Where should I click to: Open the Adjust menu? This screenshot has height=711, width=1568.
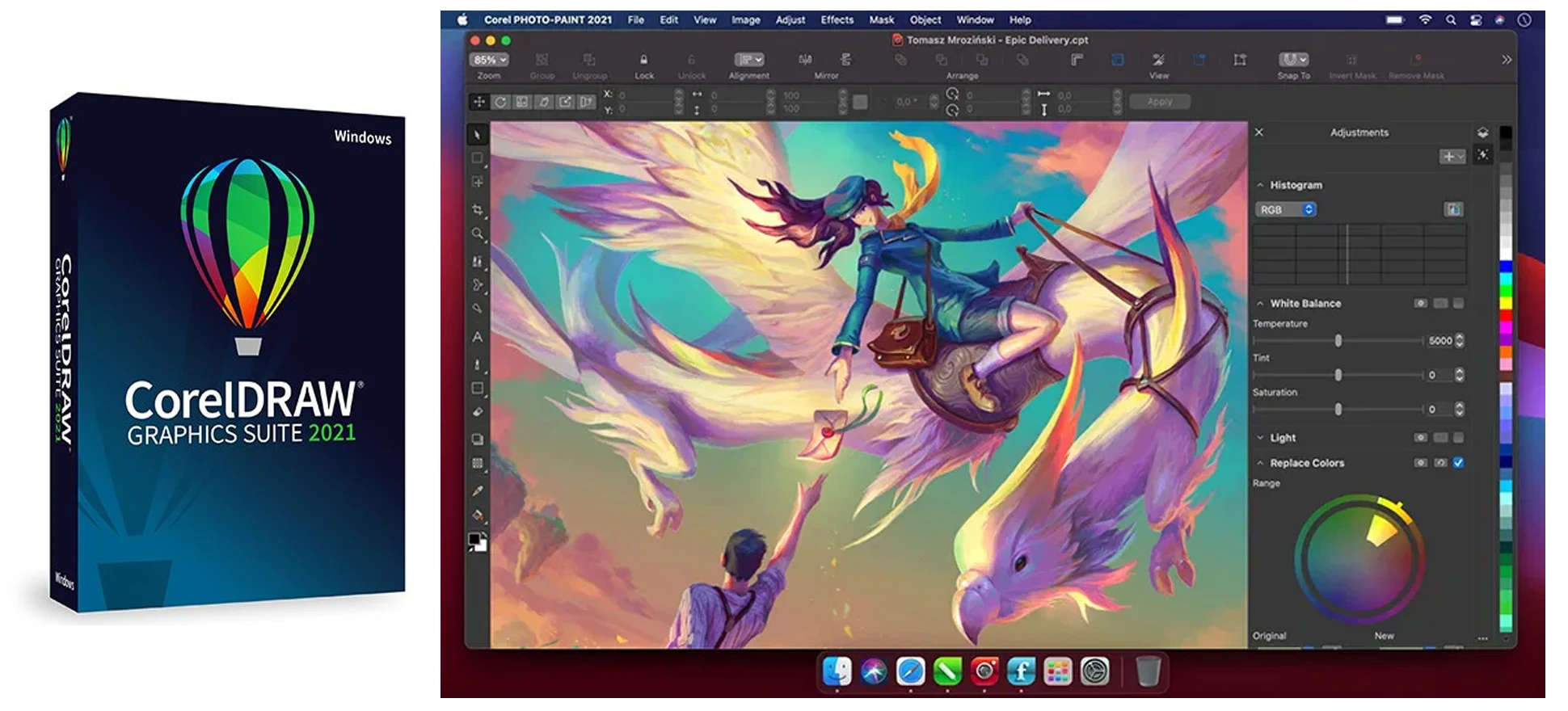790,19
